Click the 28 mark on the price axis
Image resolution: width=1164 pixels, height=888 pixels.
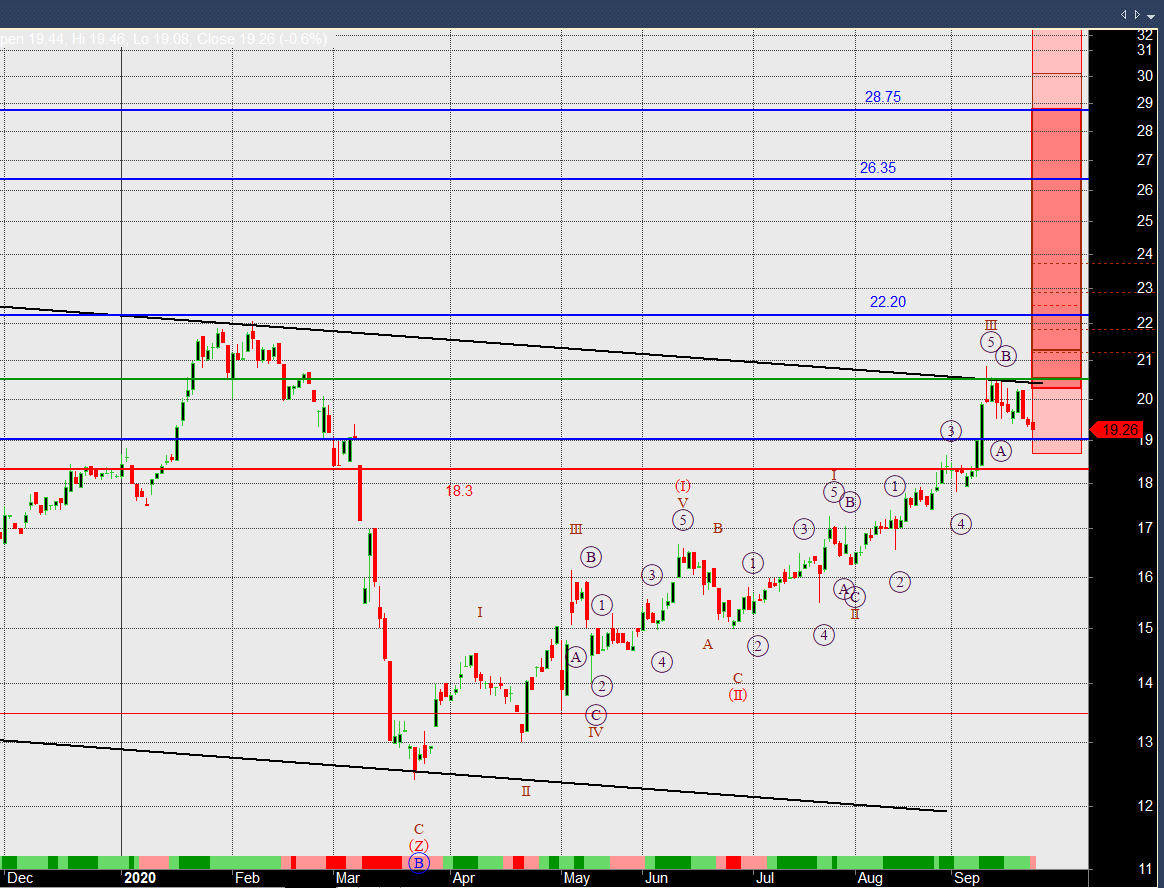1145,131
